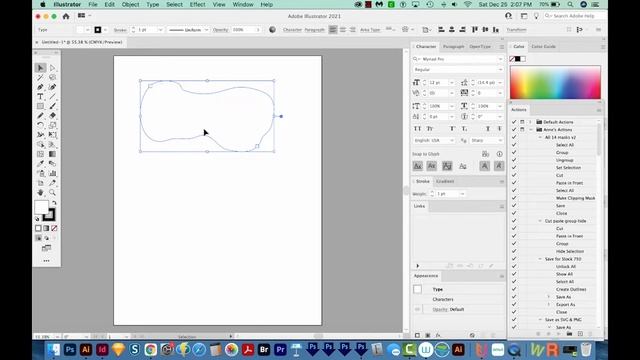Expand the Default Actions folder
The width and height of the screenshot is (640, 360).
(530, 122)
